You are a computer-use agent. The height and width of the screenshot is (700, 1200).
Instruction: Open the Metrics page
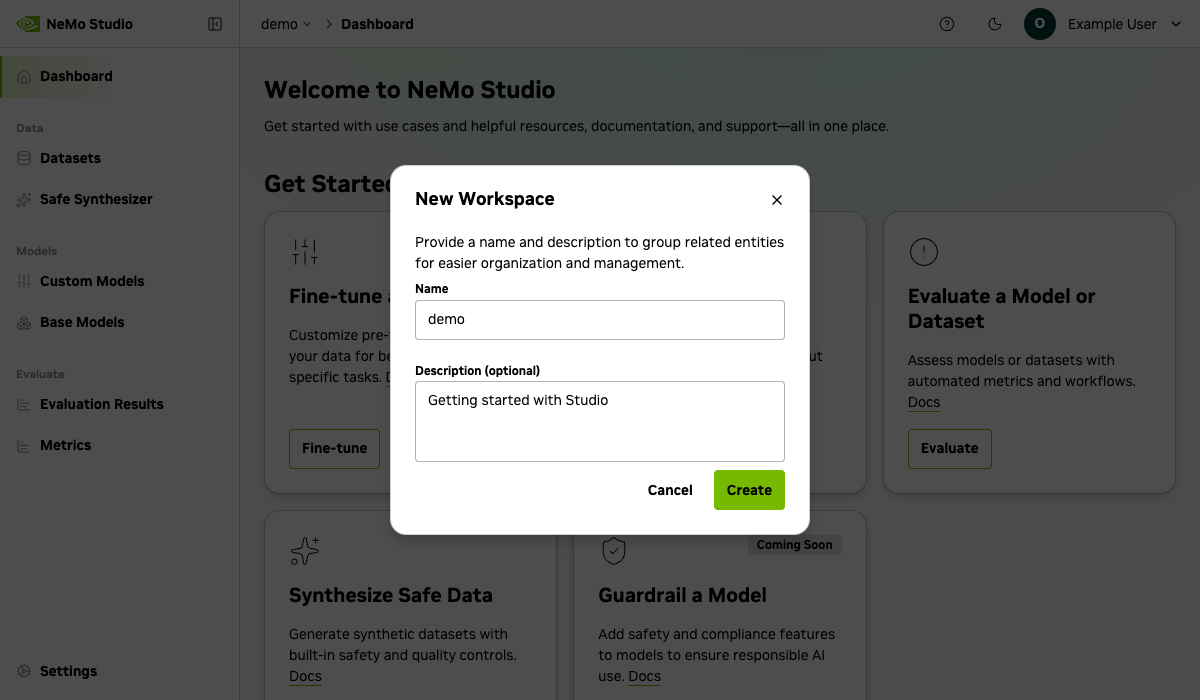click(65, 445)
